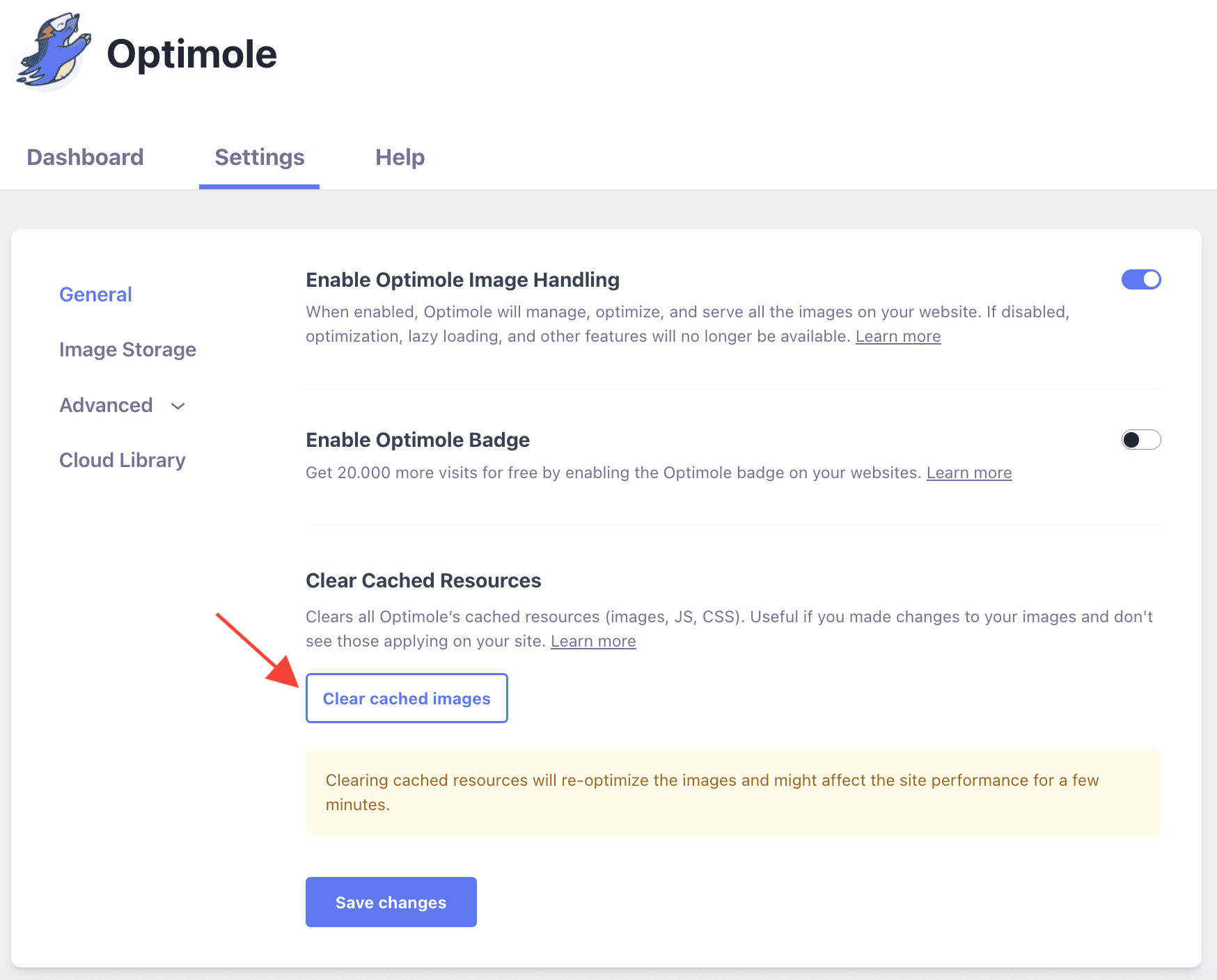Expand the Advanced settings submenu
The width and height of the screenshot is (1217, 980).
(x=123, y=405)
